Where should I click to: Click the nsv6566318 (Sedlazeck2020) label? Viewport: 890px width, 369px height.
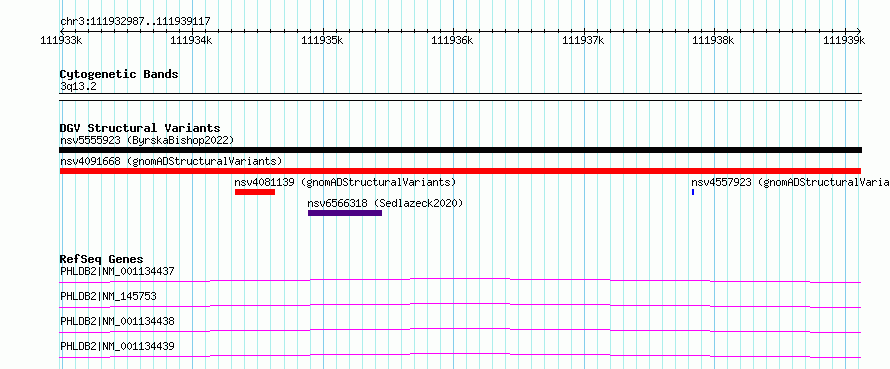click(x=385, y=203)
